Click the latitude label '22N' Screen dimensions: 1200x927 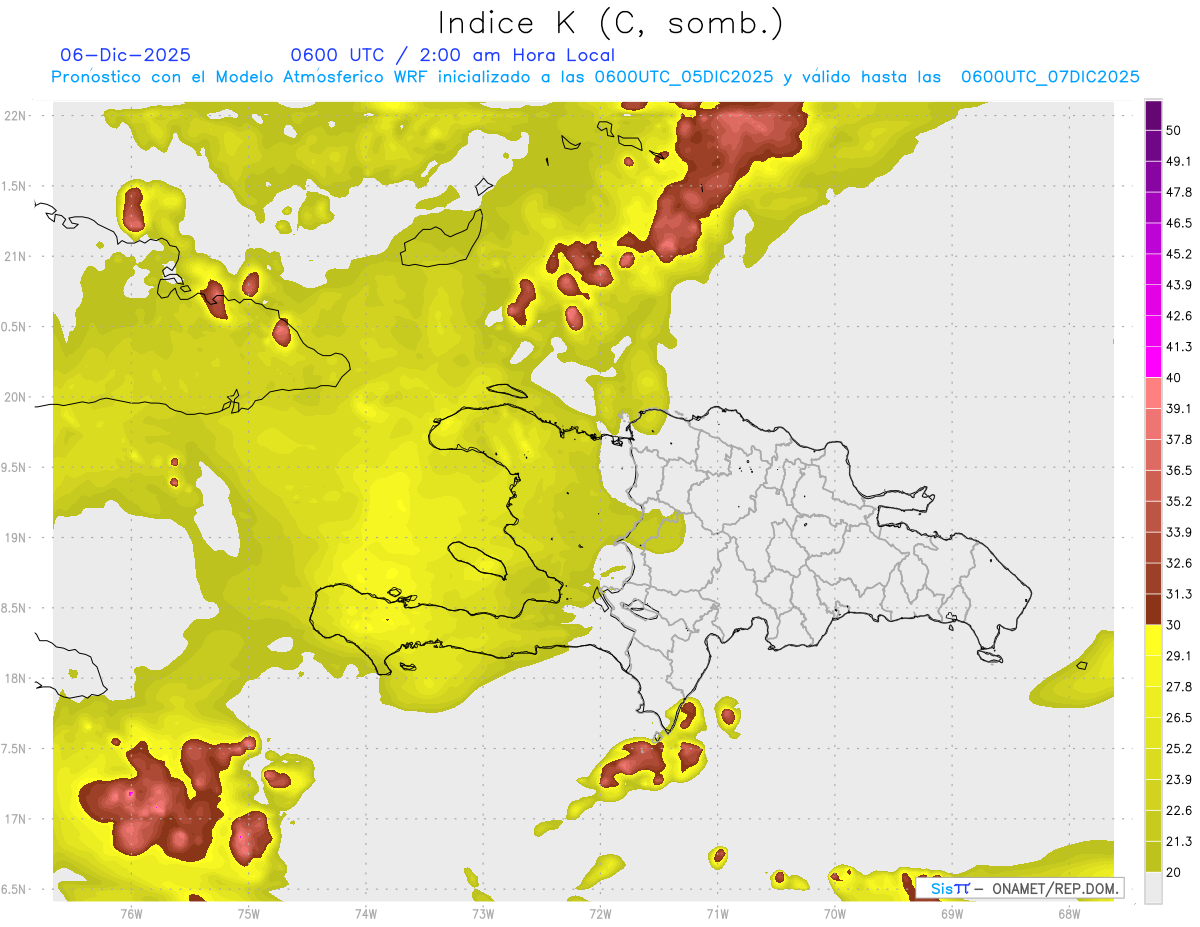click(x=15, y=115)
